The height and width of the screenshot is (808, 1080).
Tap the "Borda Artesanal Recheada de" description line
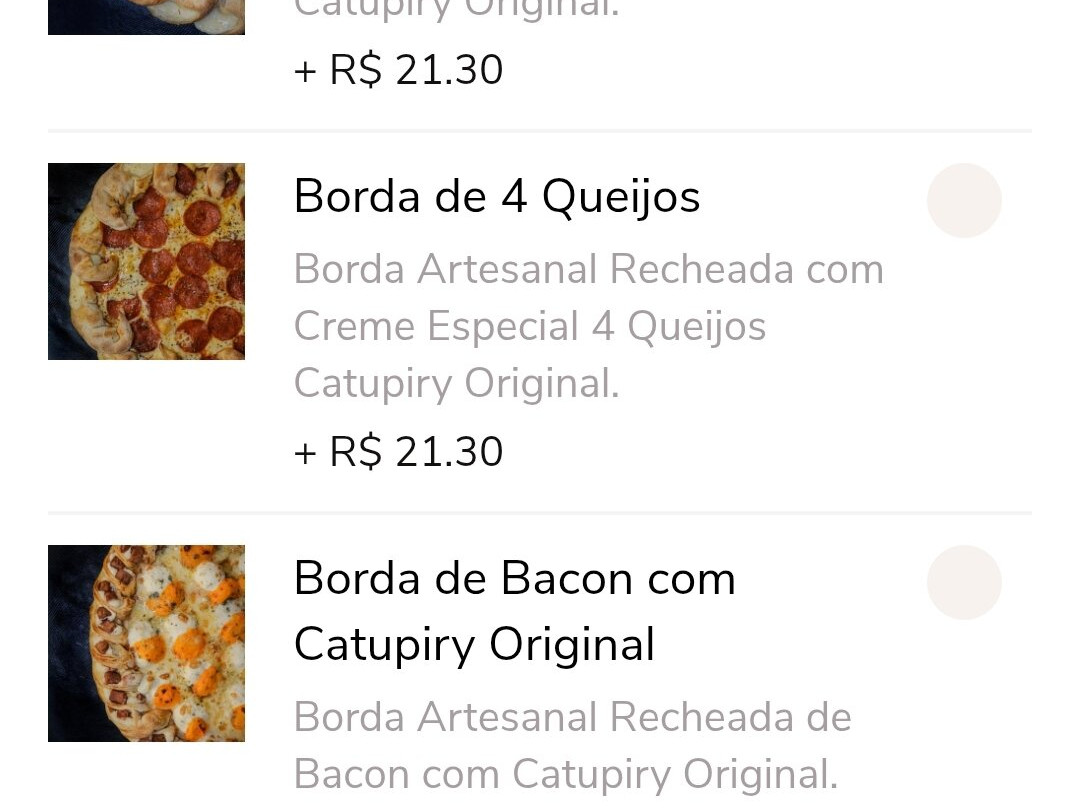(x=572, y=717)
